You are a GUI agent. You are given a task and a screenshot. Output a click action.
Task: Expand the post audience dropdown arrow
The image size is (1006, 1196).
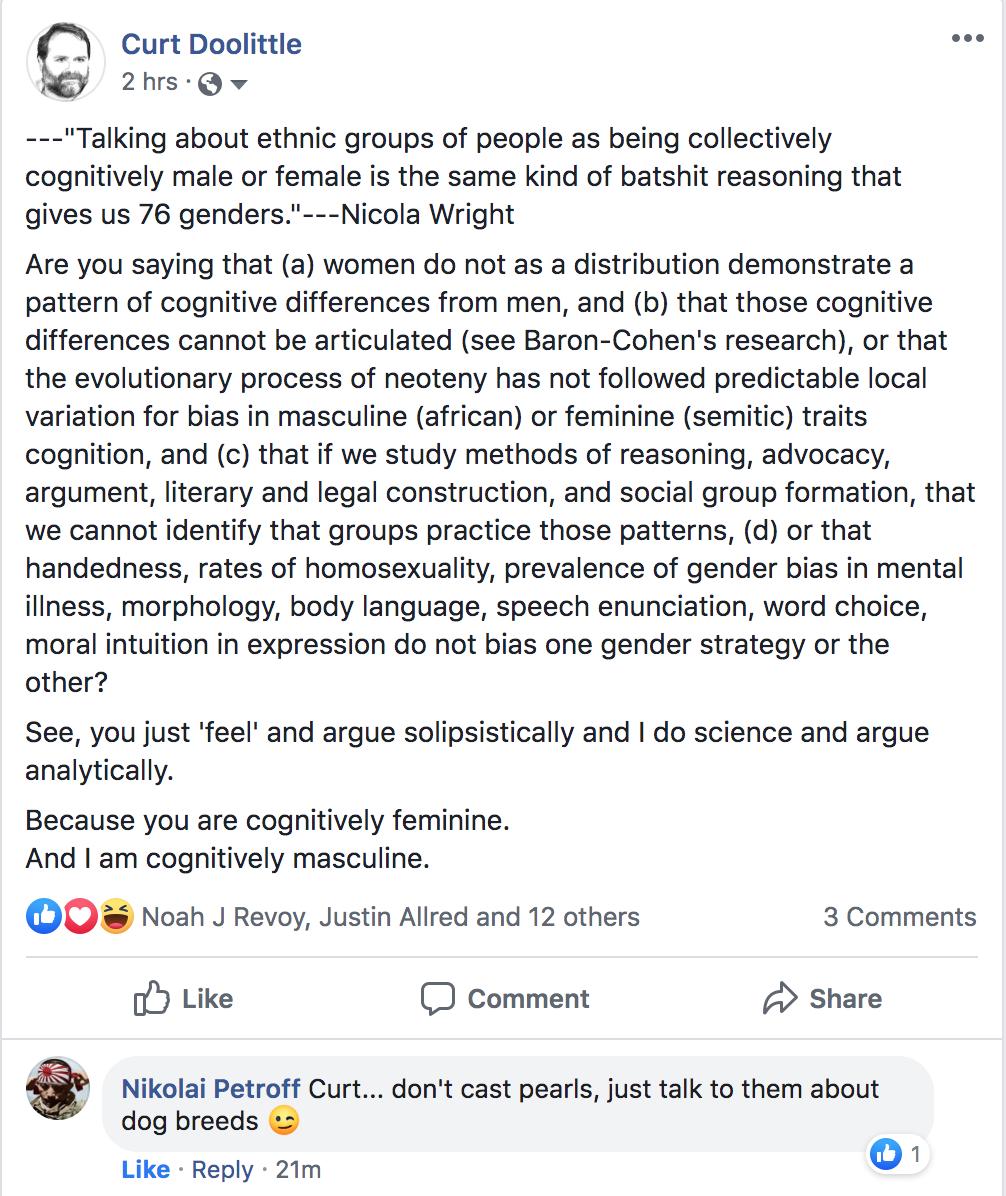point(238,84)
